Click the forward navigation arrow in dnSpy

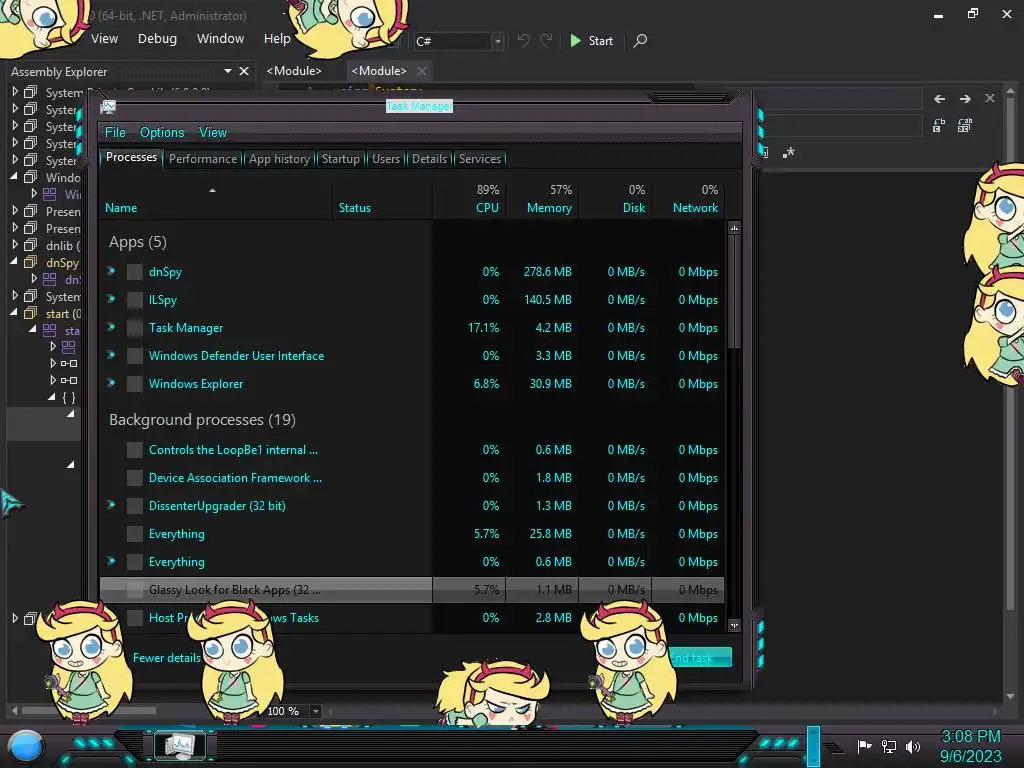pos(965,99)
